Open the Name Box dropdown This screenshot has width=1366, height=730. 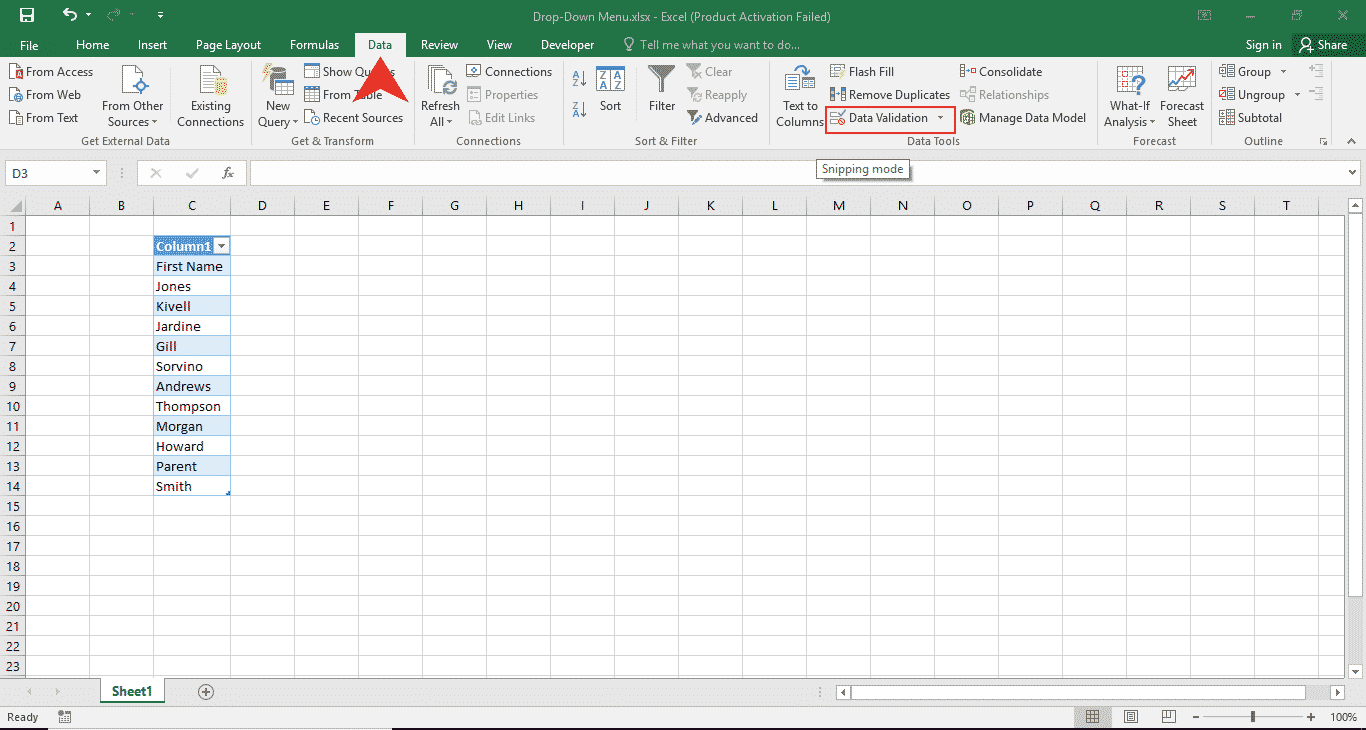coord(96,173)
